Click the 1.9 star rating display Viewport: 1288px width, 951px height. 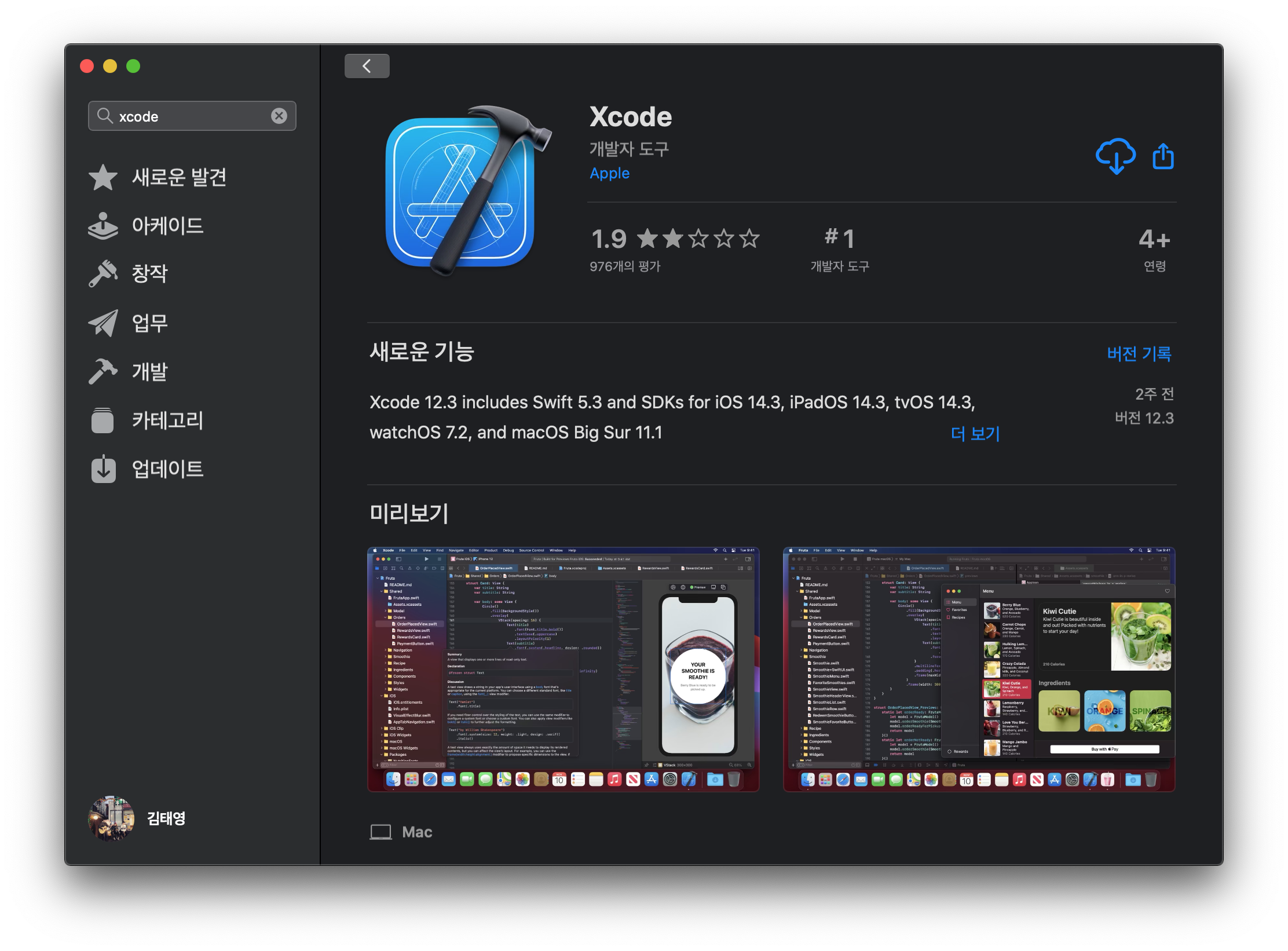(675, 239)
